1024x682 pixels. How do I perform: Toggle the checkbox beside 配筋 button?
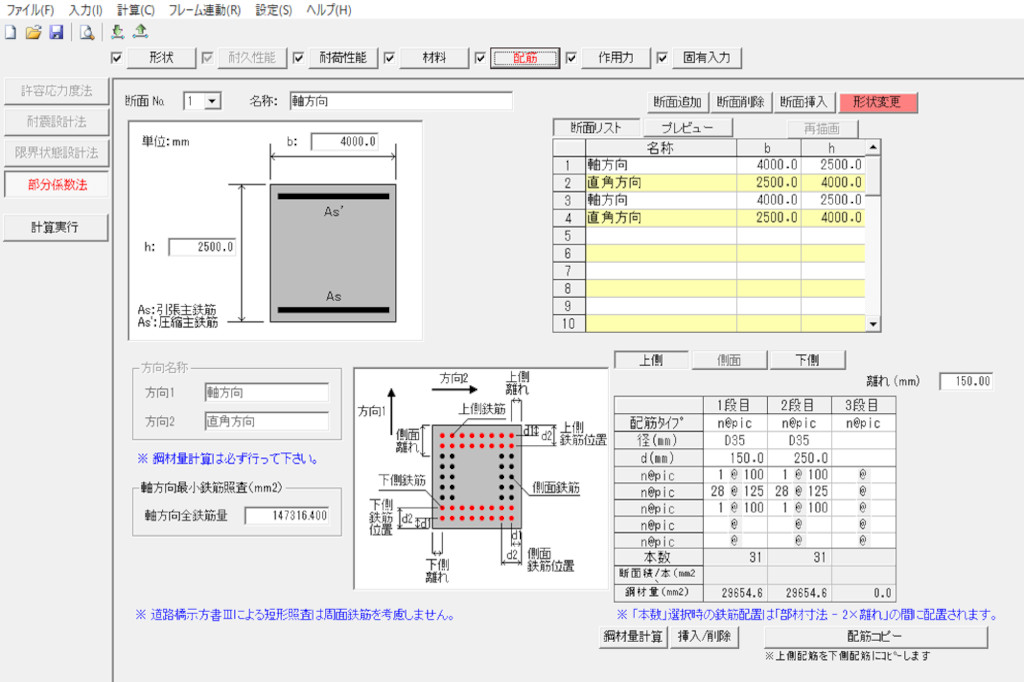(480, 58)
